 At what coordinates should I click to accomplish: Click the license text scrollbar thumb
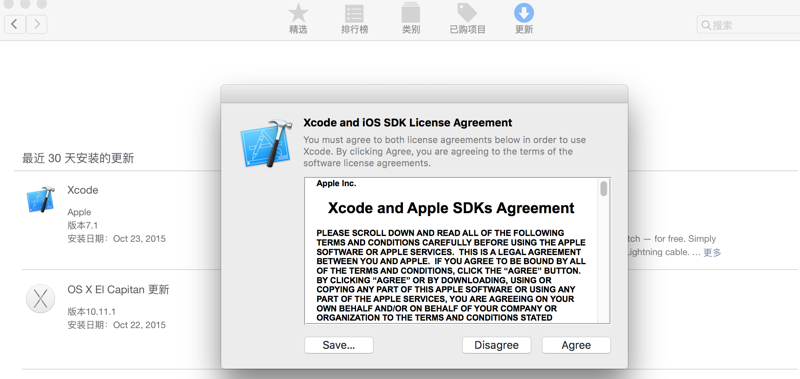(x=604, y=188)
